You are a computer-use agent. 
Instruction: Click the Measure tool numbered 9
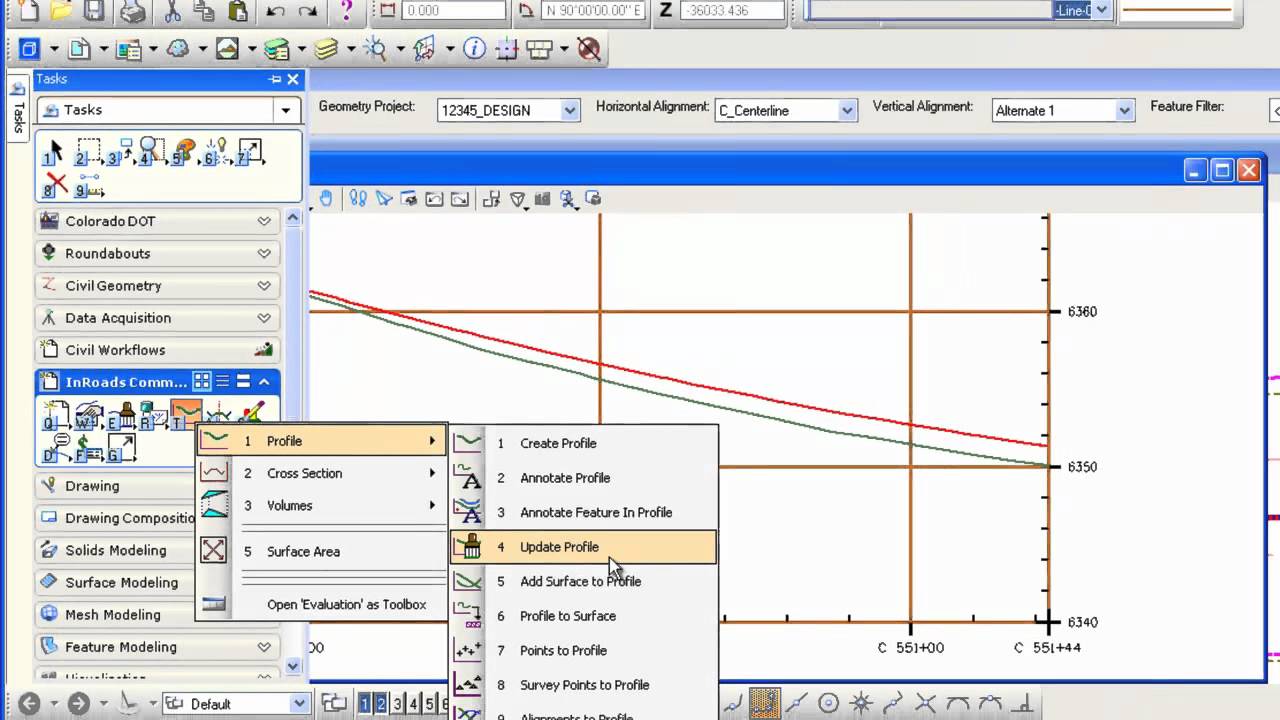(89, 185)
